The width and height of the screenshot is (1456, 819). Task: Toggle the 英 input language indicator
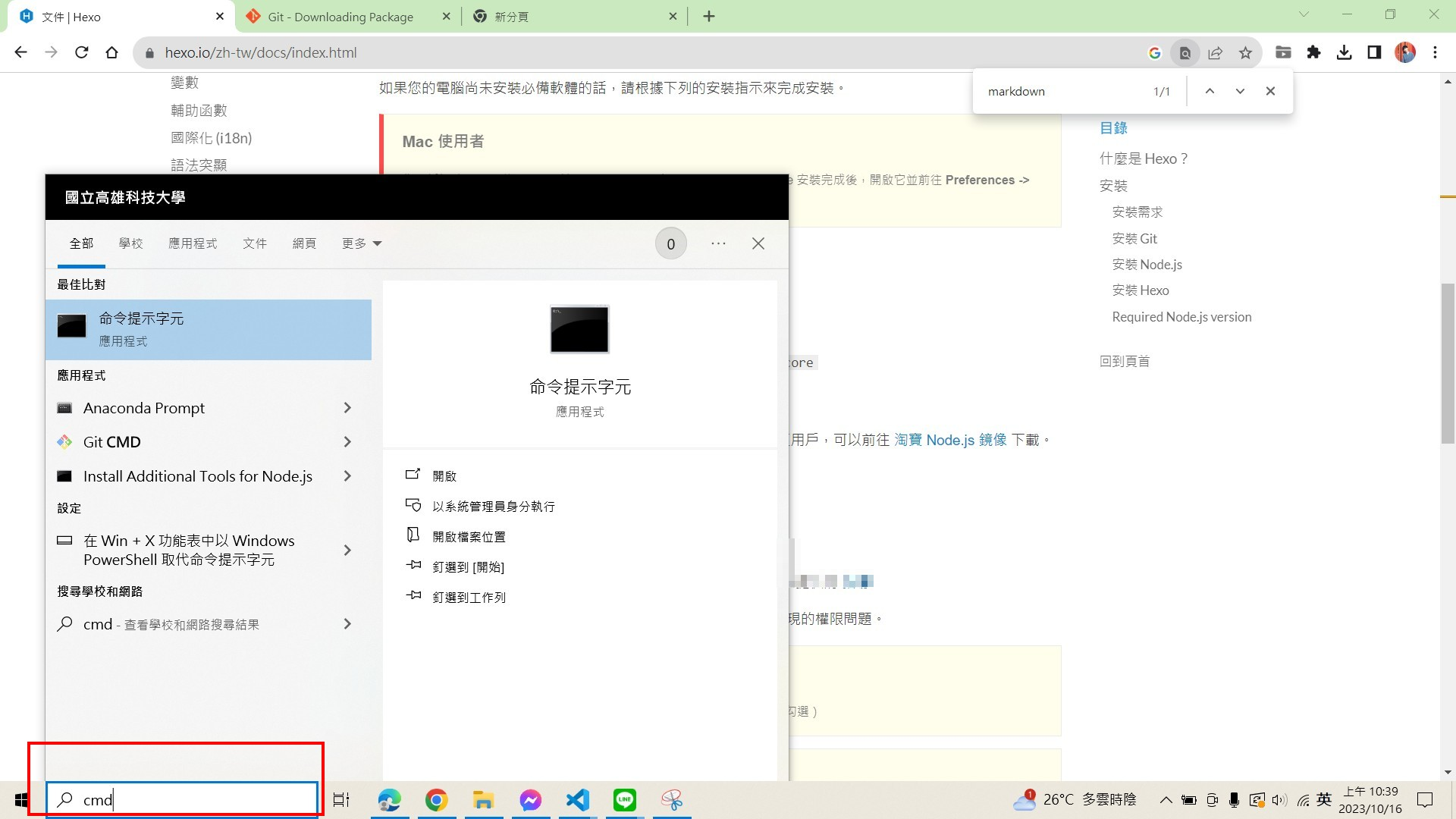(1323, 799)
